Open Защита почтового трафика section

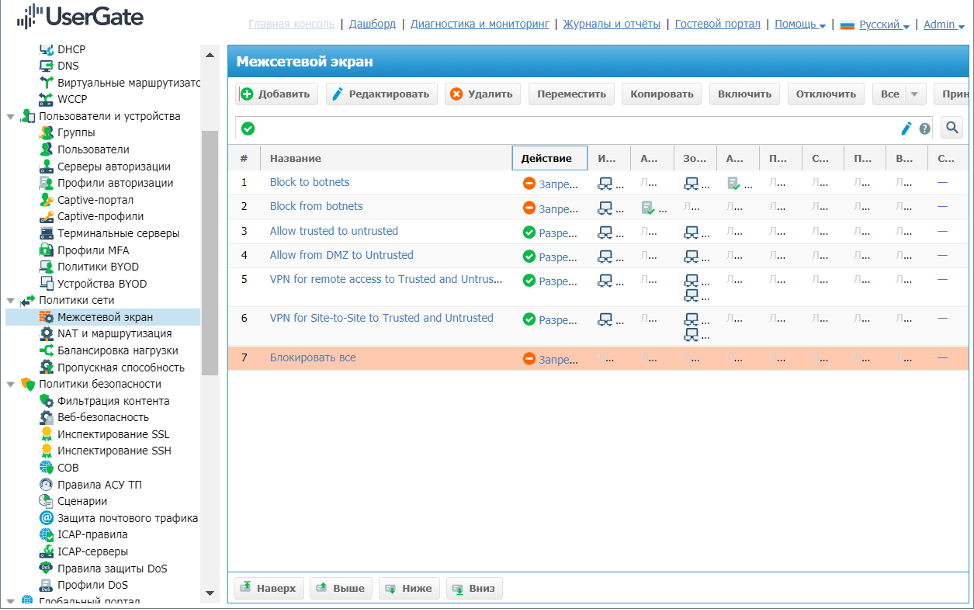click(x=127, y=518)
